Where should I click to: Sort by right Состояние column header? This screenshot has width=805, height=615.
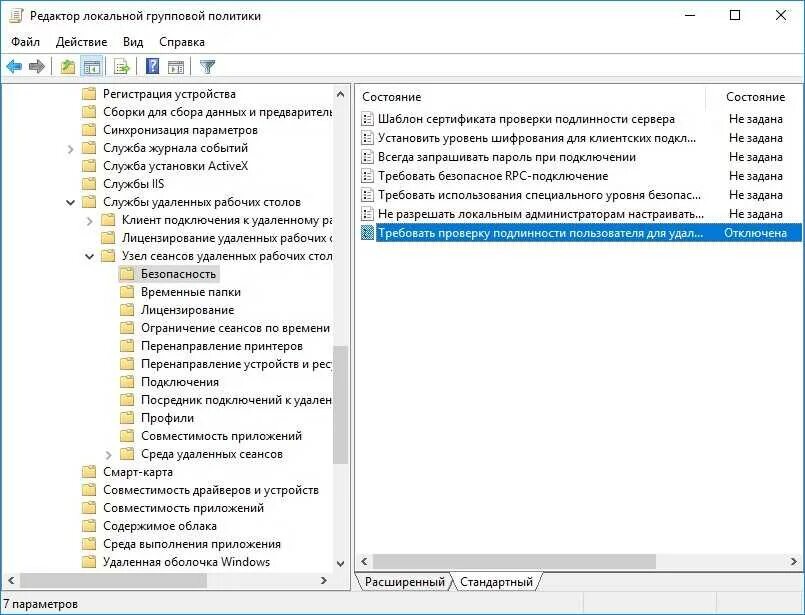[755, 97]
